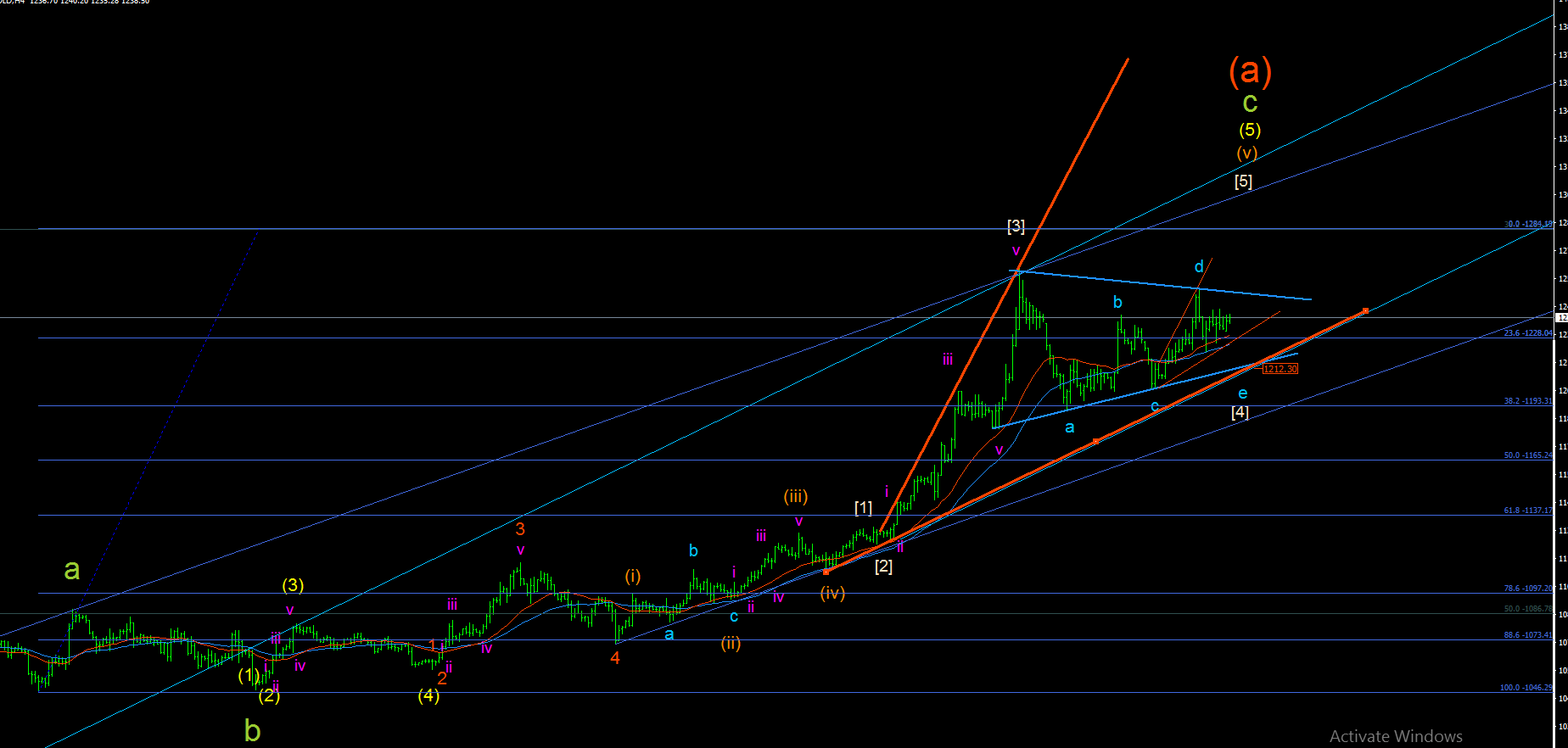Select the yellow (3) wave label

293,585
